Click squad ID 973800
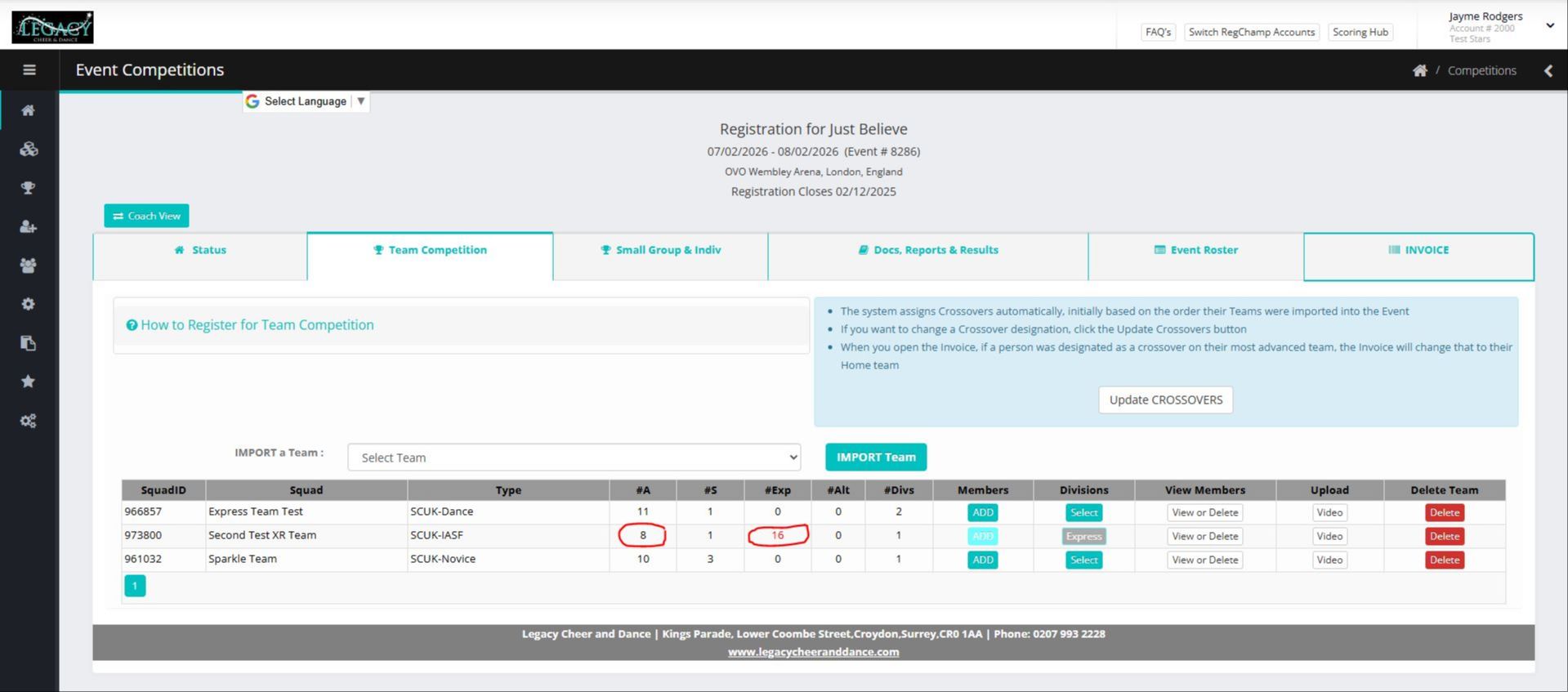 143,536
